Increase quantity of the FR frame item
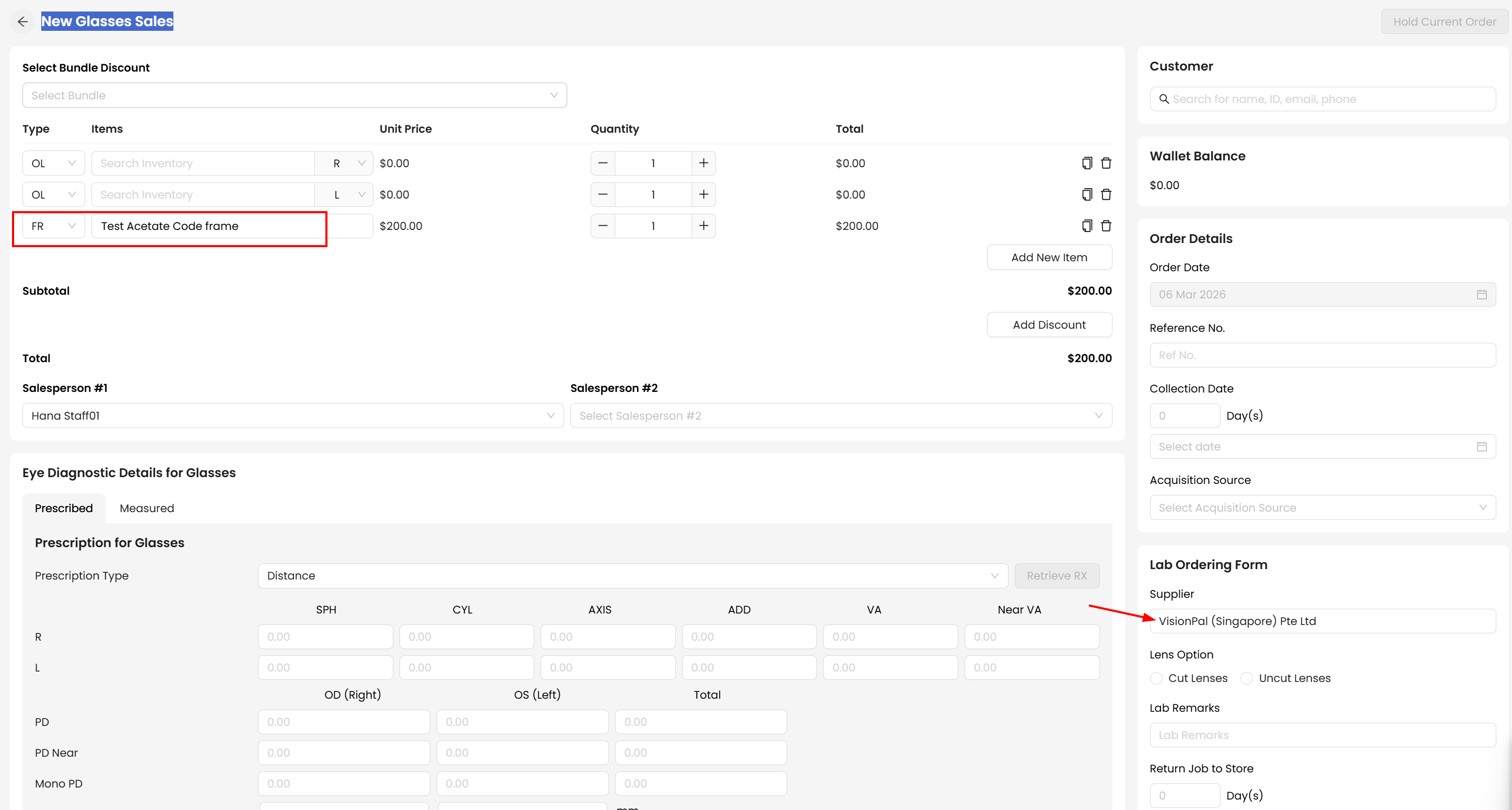 (x=703, y=226)
